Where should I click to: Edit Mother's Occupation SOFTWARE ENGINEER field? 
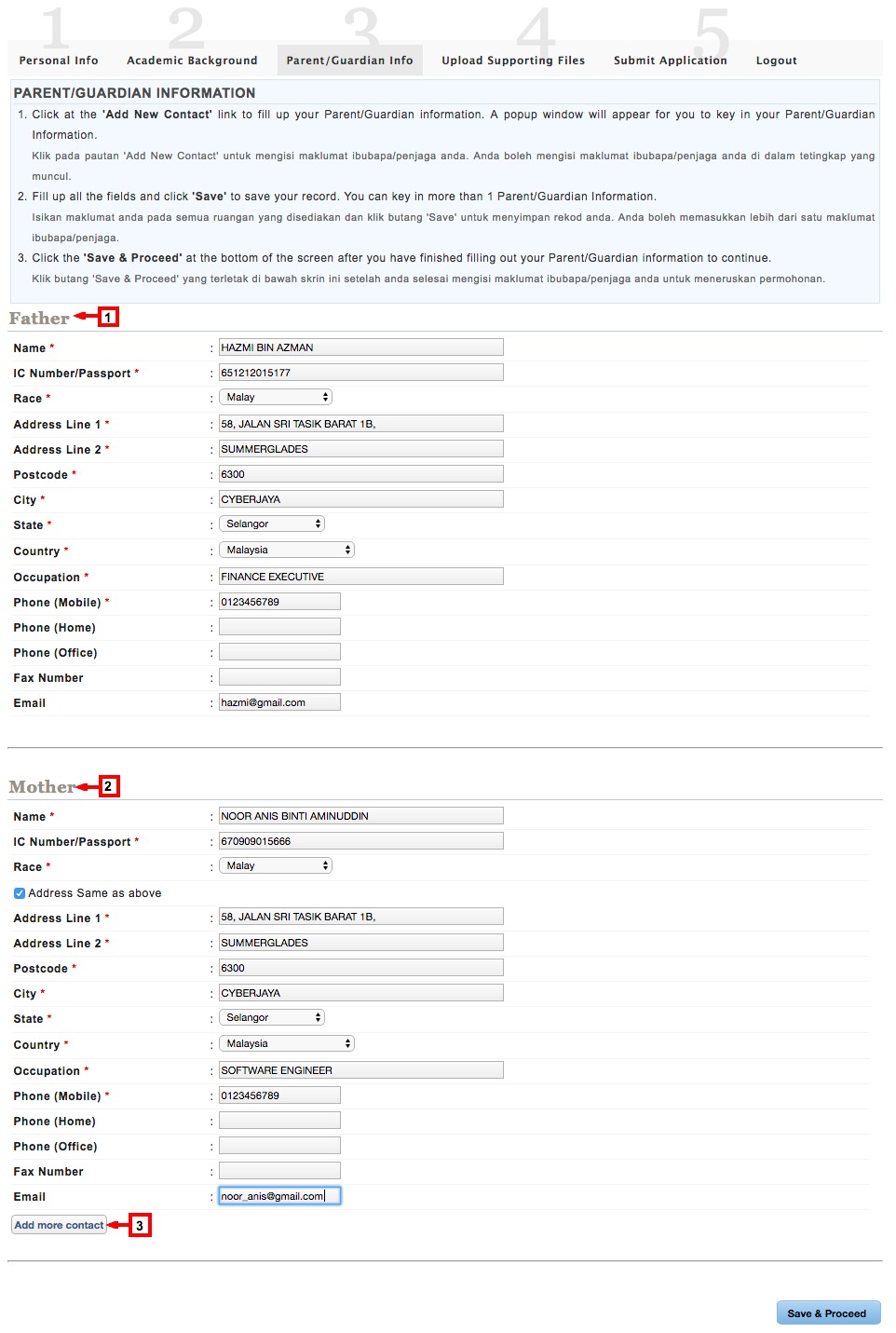click(x=361, y=1070)
